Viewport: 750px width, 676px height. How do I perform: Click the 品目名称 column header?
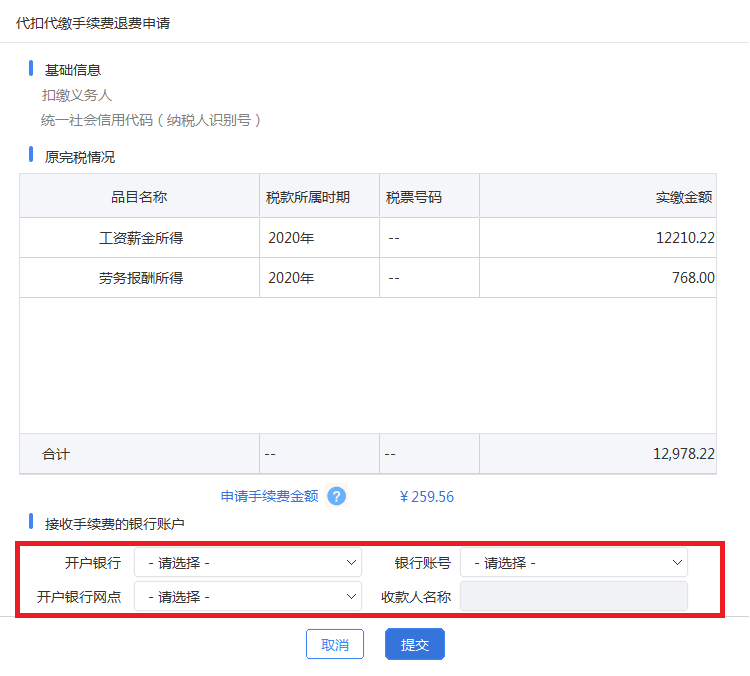tap(139, 197)
